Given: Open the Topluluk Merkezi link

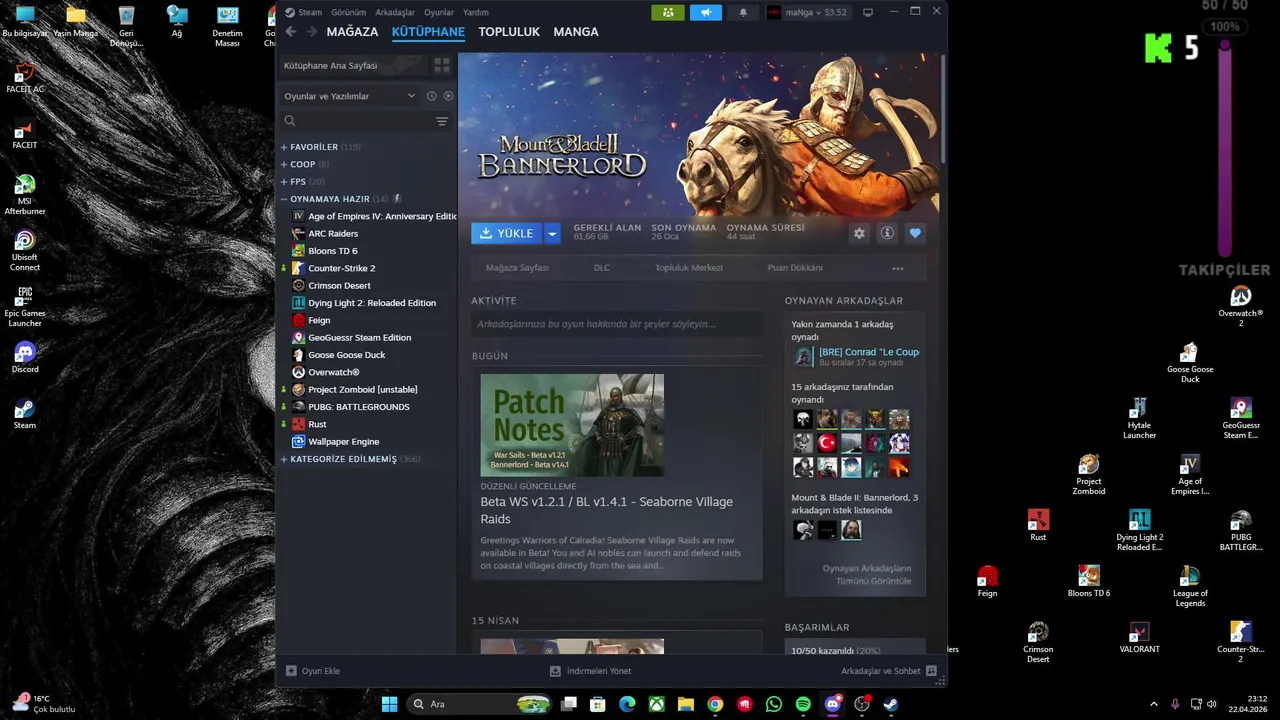Looking at the screenshot, I should pyautogui.click(x=689, y=268).
